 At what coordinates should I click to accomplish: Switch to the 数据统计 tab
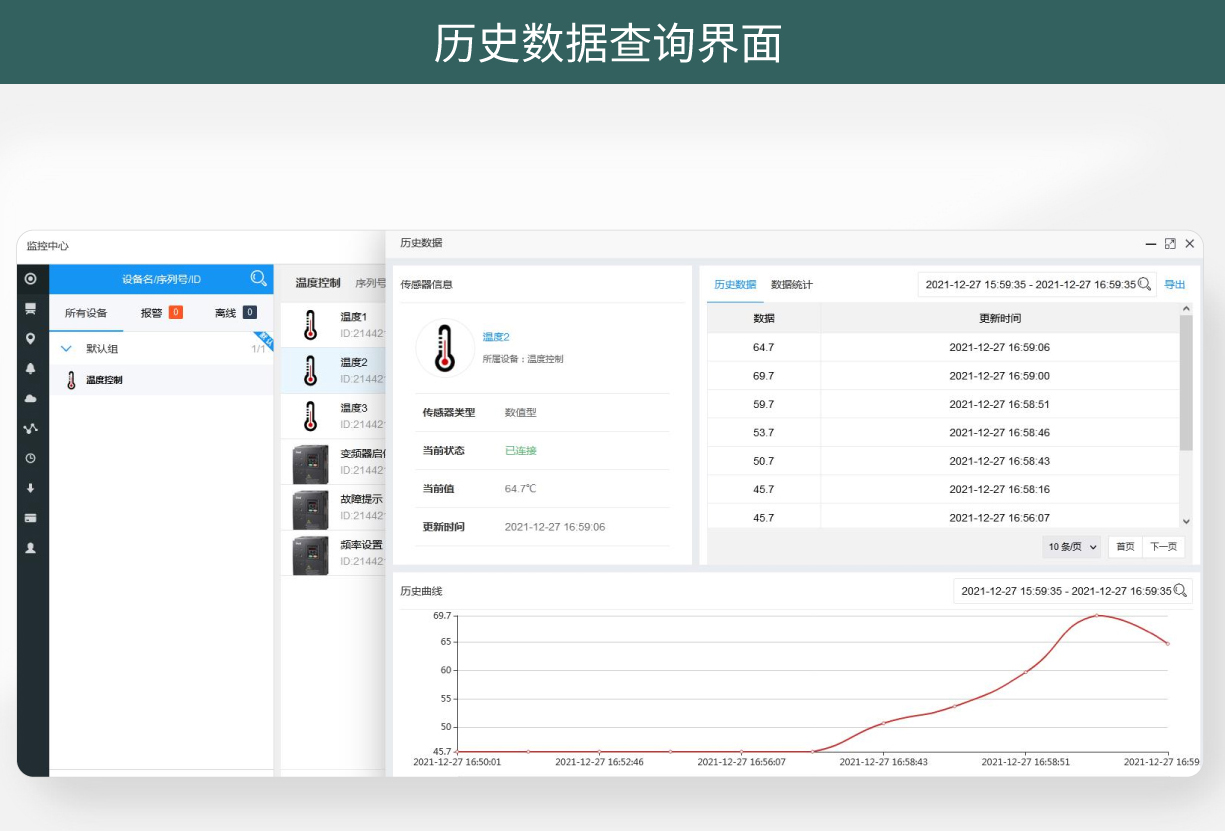coord(789,284)
